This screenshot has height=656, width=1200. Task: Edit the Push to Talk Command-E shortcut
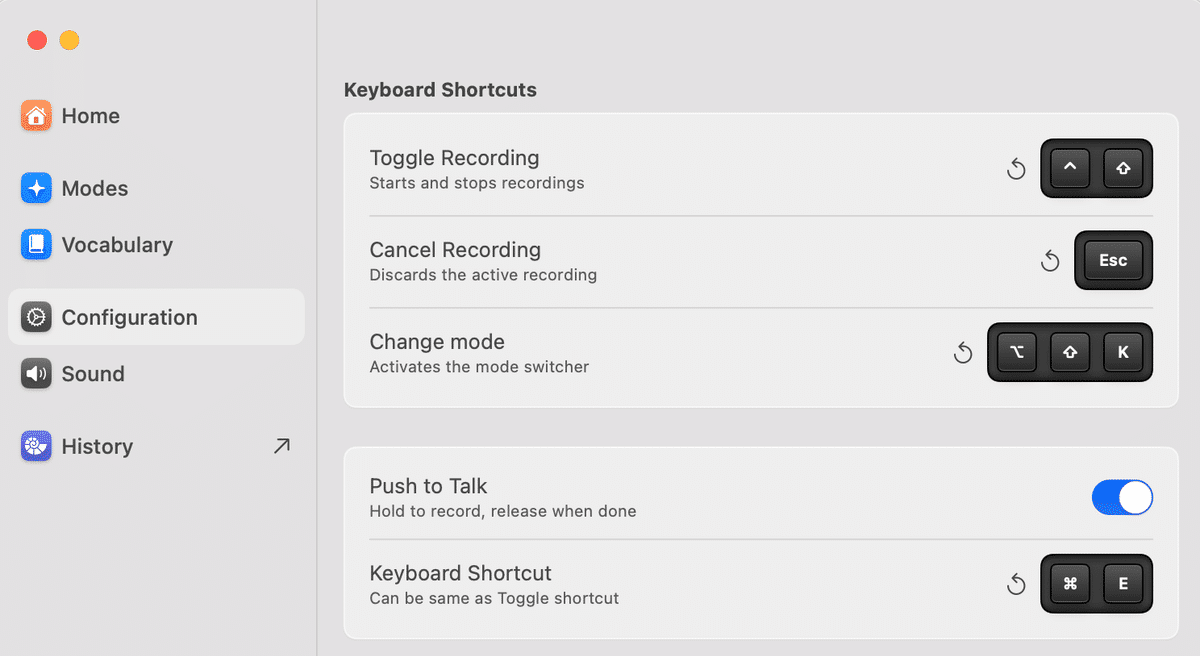click(1096, 584)
